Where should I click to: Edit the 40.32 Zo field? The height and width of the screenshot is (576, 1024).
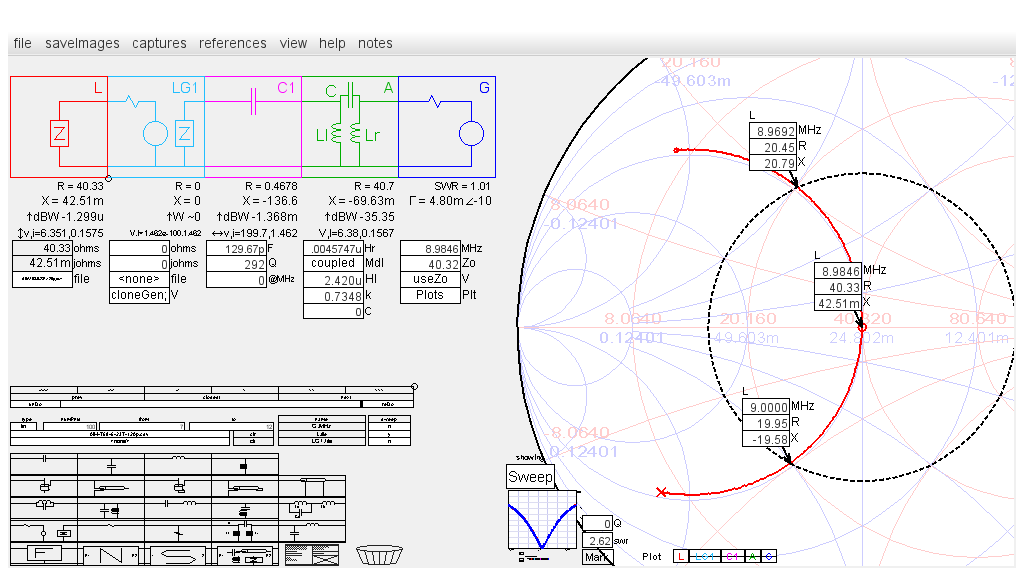(x=430, y=264)
